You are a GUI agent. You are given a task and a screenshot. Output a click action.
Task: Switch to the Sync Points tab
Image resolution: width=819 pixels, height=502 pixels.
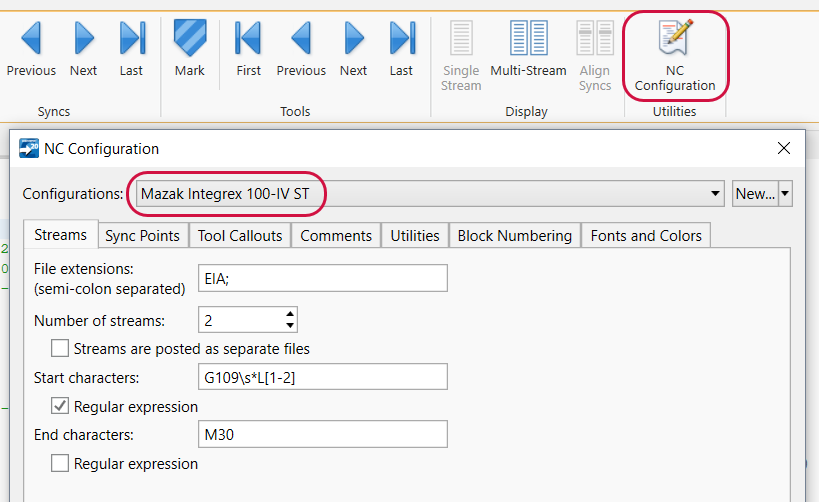(142, 236)
